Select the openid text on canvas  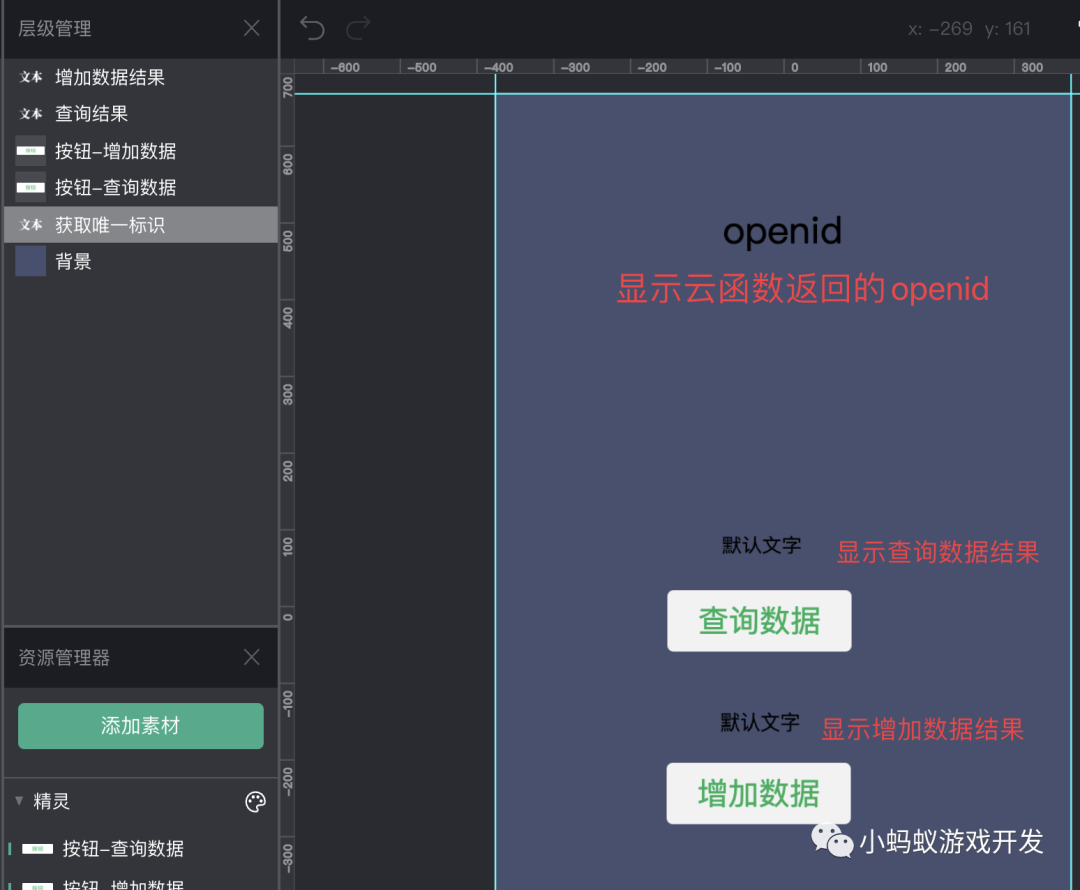click(x=782, y=231)
